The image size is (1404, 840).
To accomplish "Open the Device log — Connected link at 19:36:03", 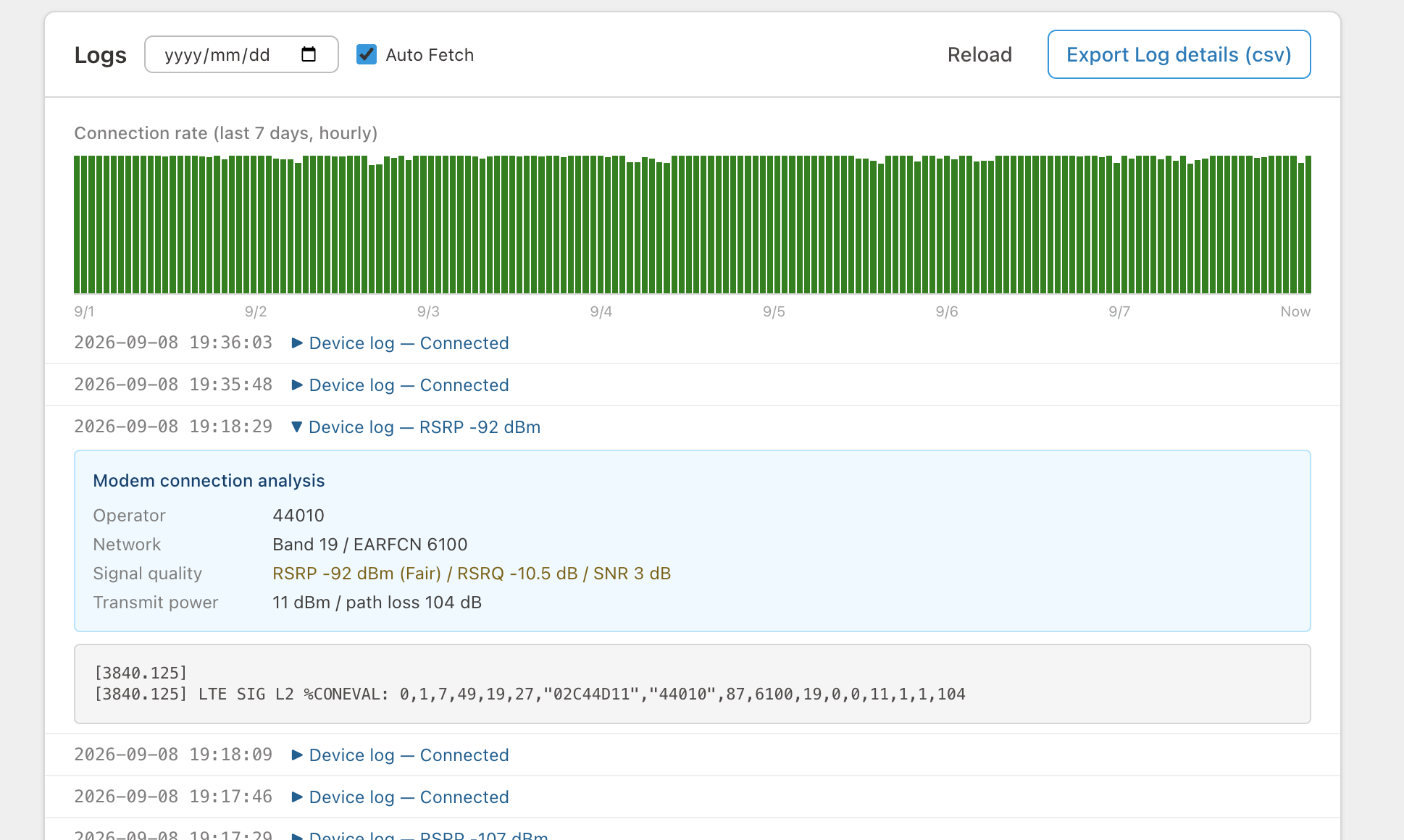I will click(409, 343).
